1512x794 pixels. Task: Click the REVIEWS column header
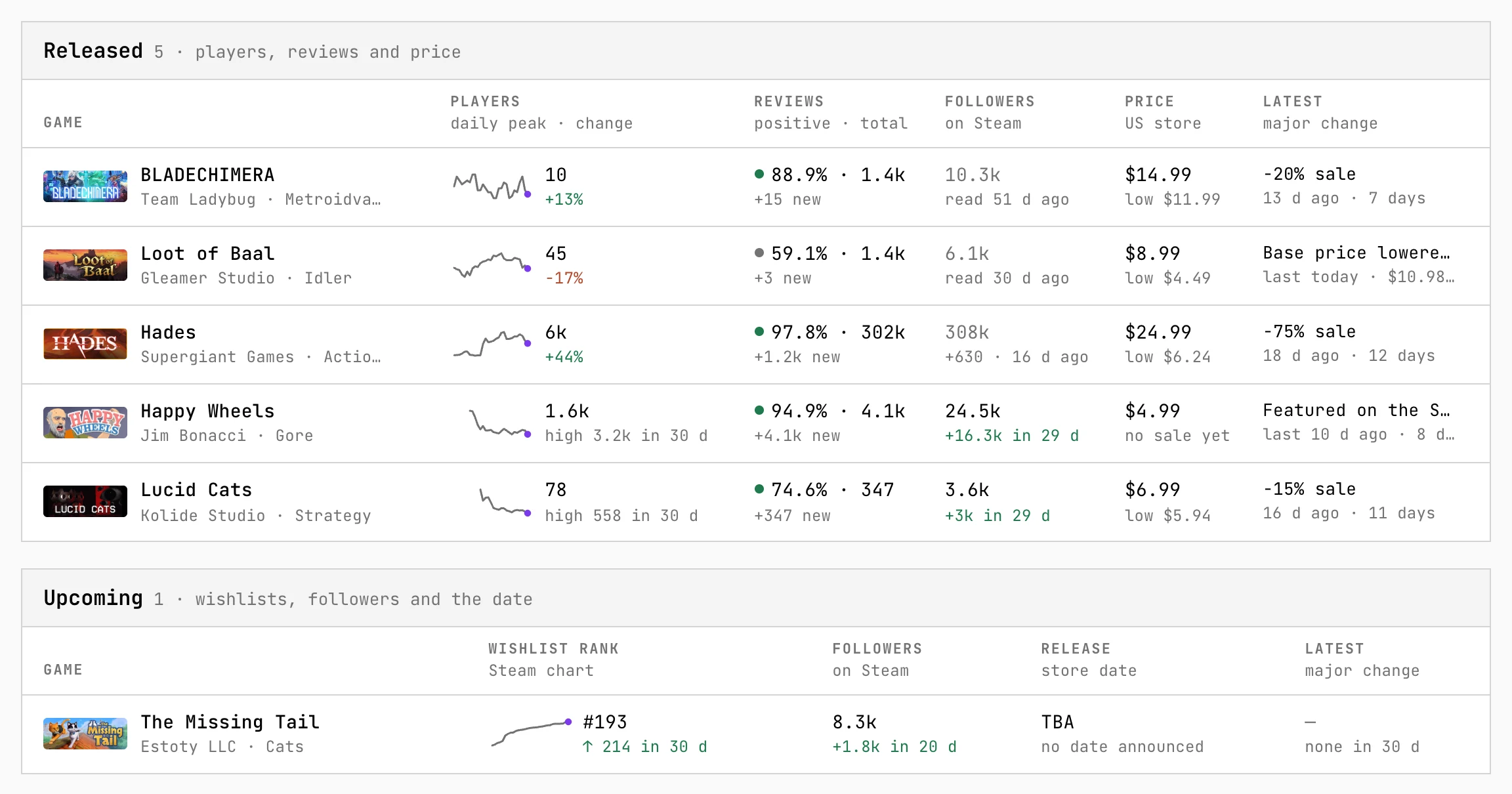(789, 101)
